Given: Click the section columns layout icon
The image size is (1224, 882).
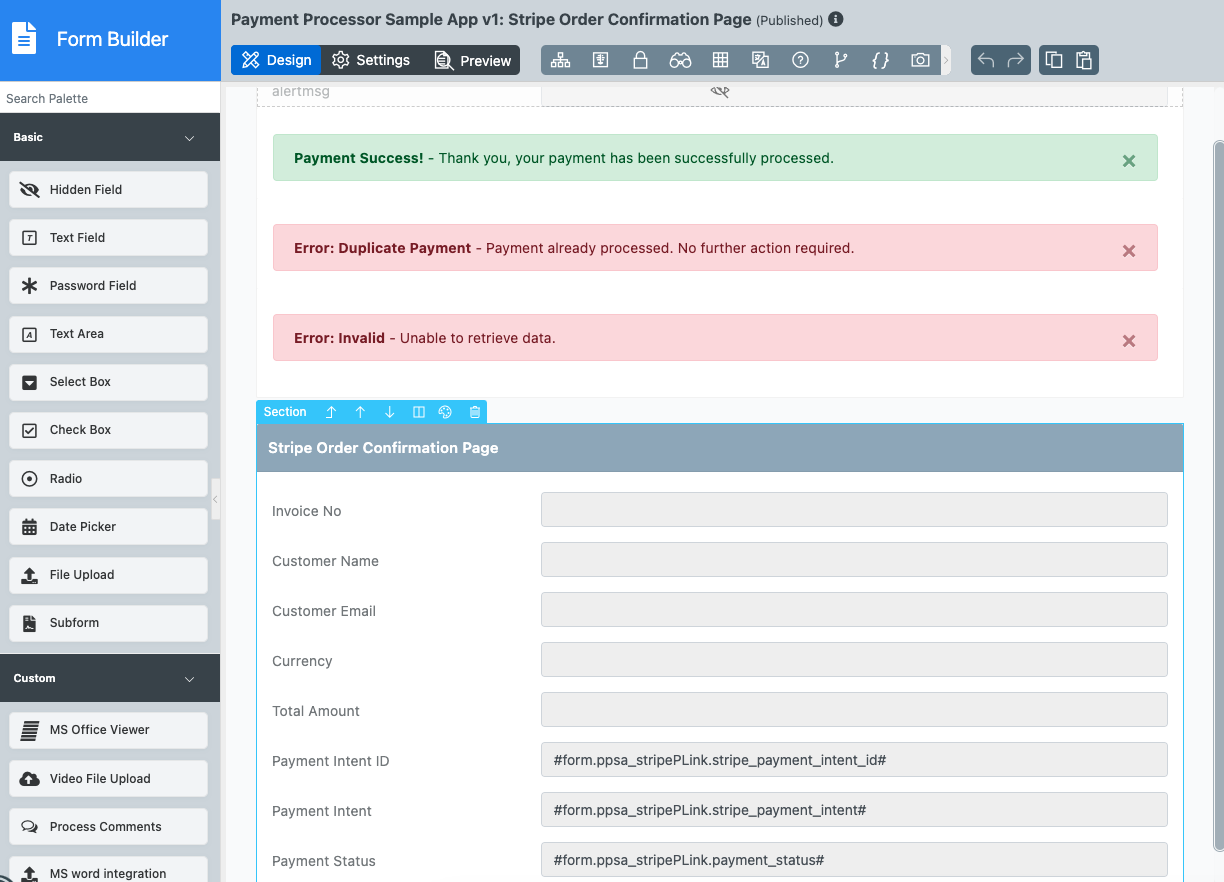Looking at the screenshot, I should coord(418,412).
